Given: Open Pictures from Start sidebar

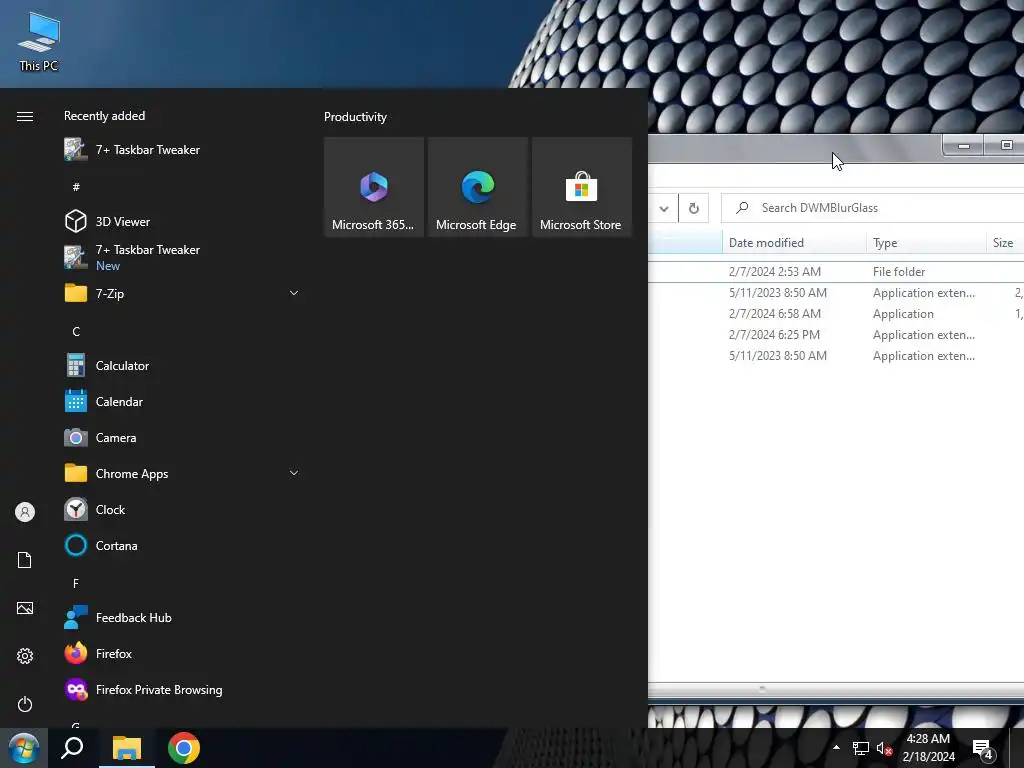Looking at the screenshot, I should (25, 608).
